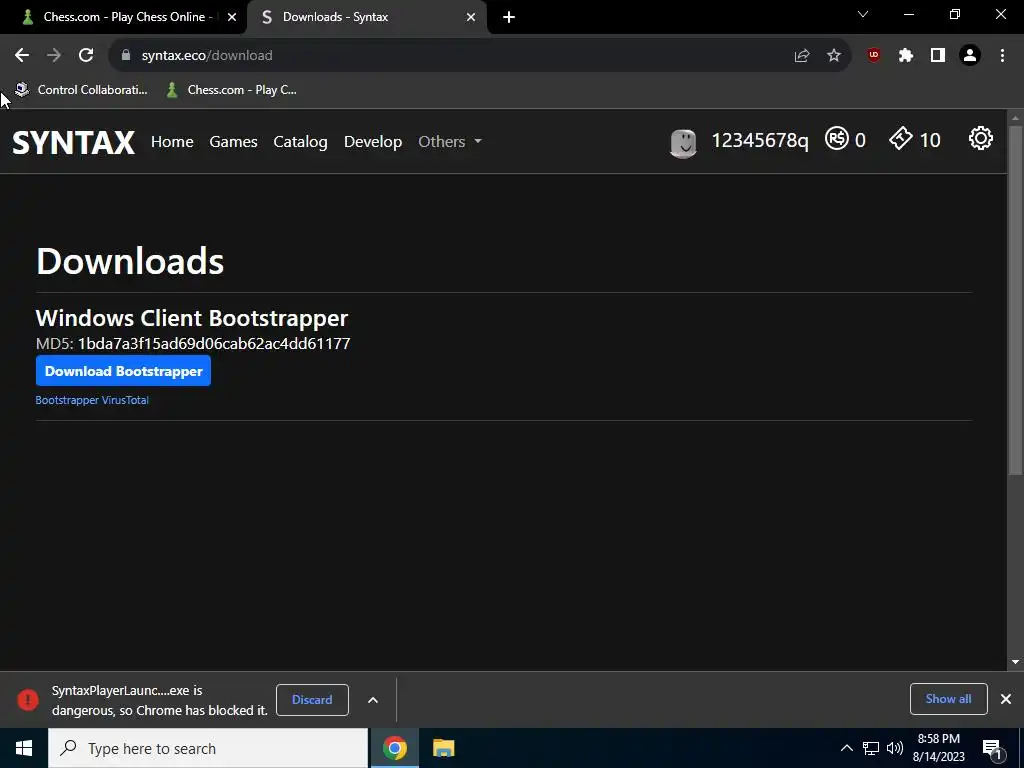Open Catalog in Syntax navbar
The image size is (1024, 768).
point(300,142)
